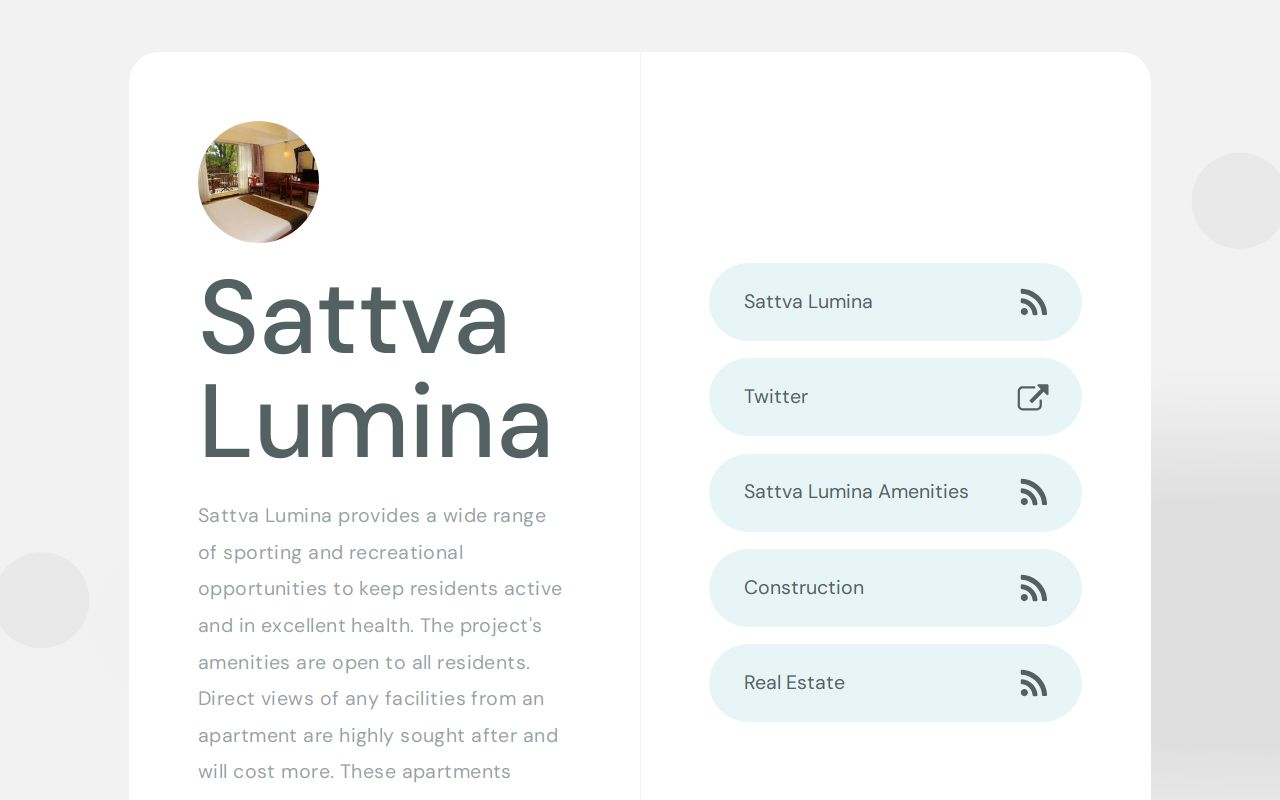Open the Construction link card
This screenshot has height=800, width=1280.
(895, 588)
